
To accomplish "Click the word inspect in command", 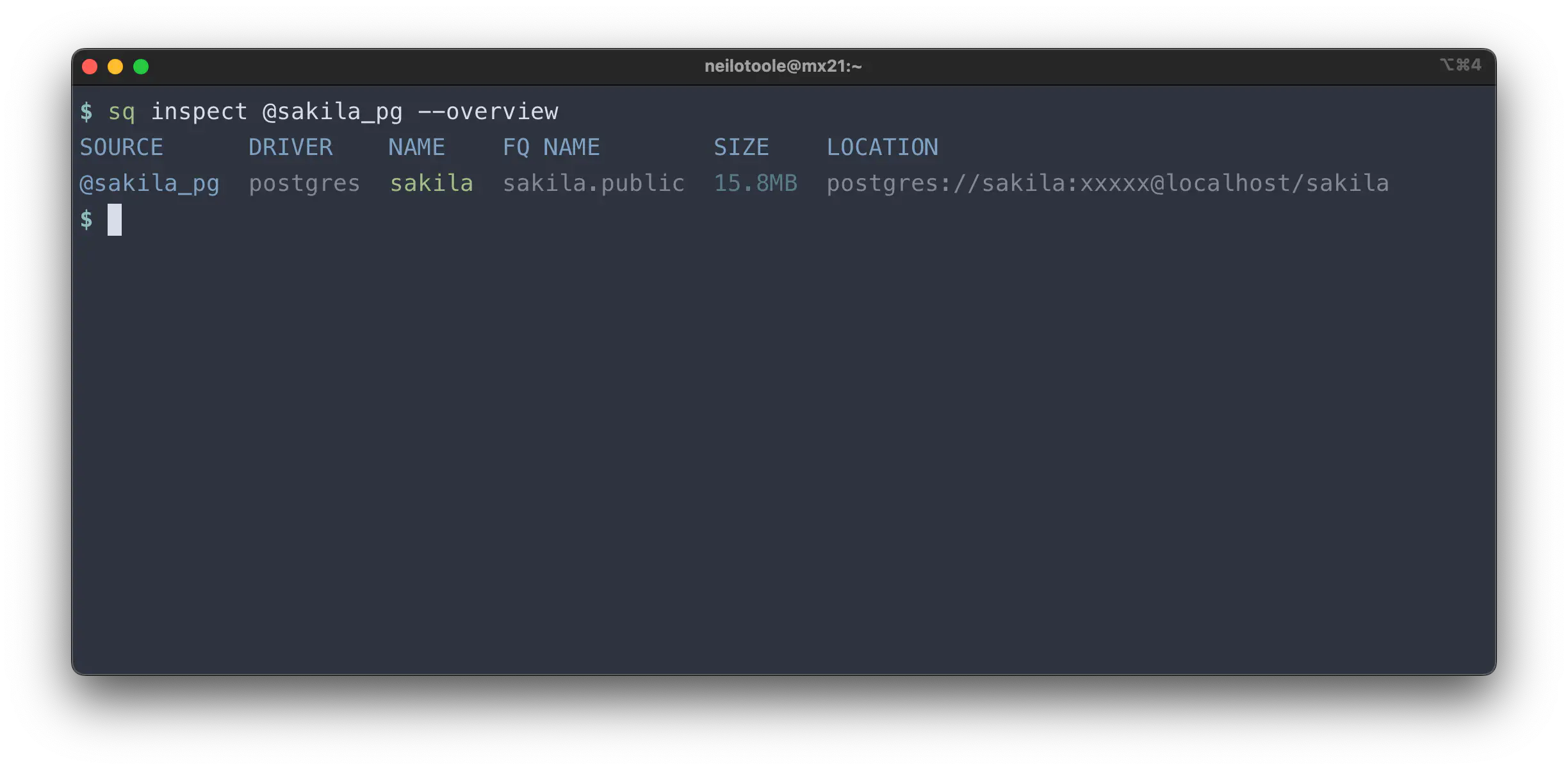I will pos(199,111).
